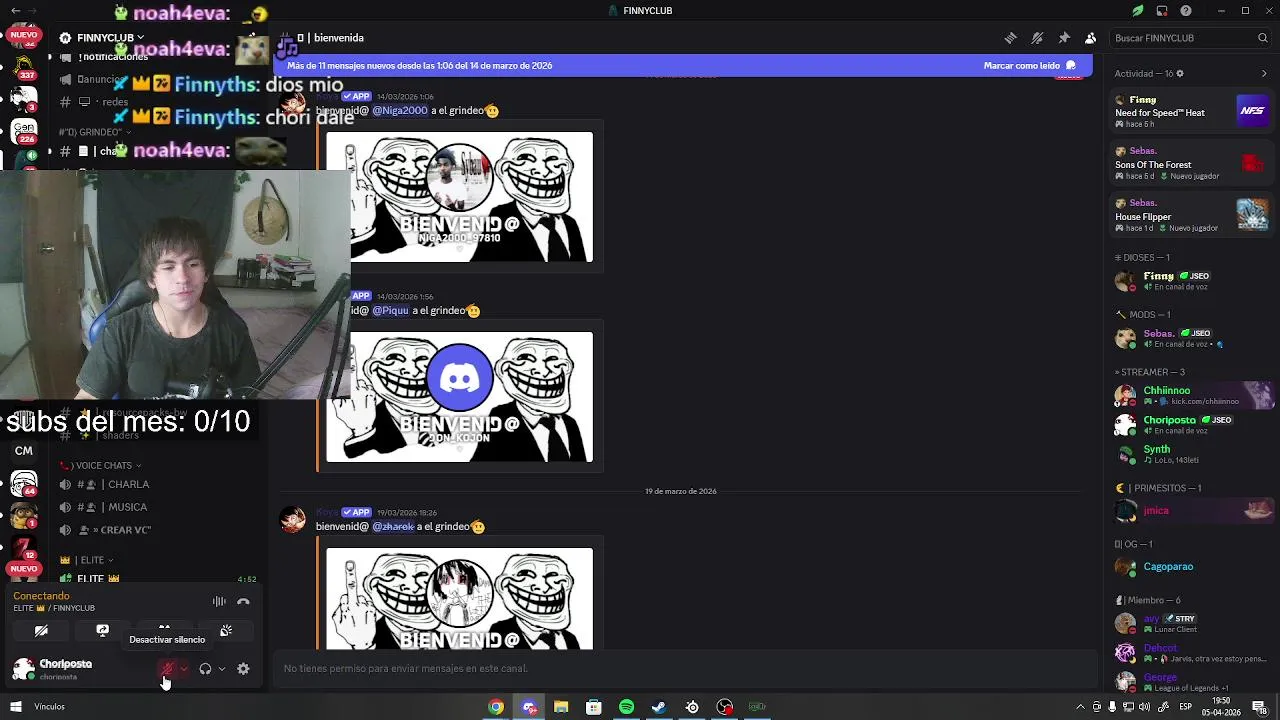The width and height of the screenshot is (1280, 720).
Task: Collapse the ELITE category
Action: click(87, 560)
